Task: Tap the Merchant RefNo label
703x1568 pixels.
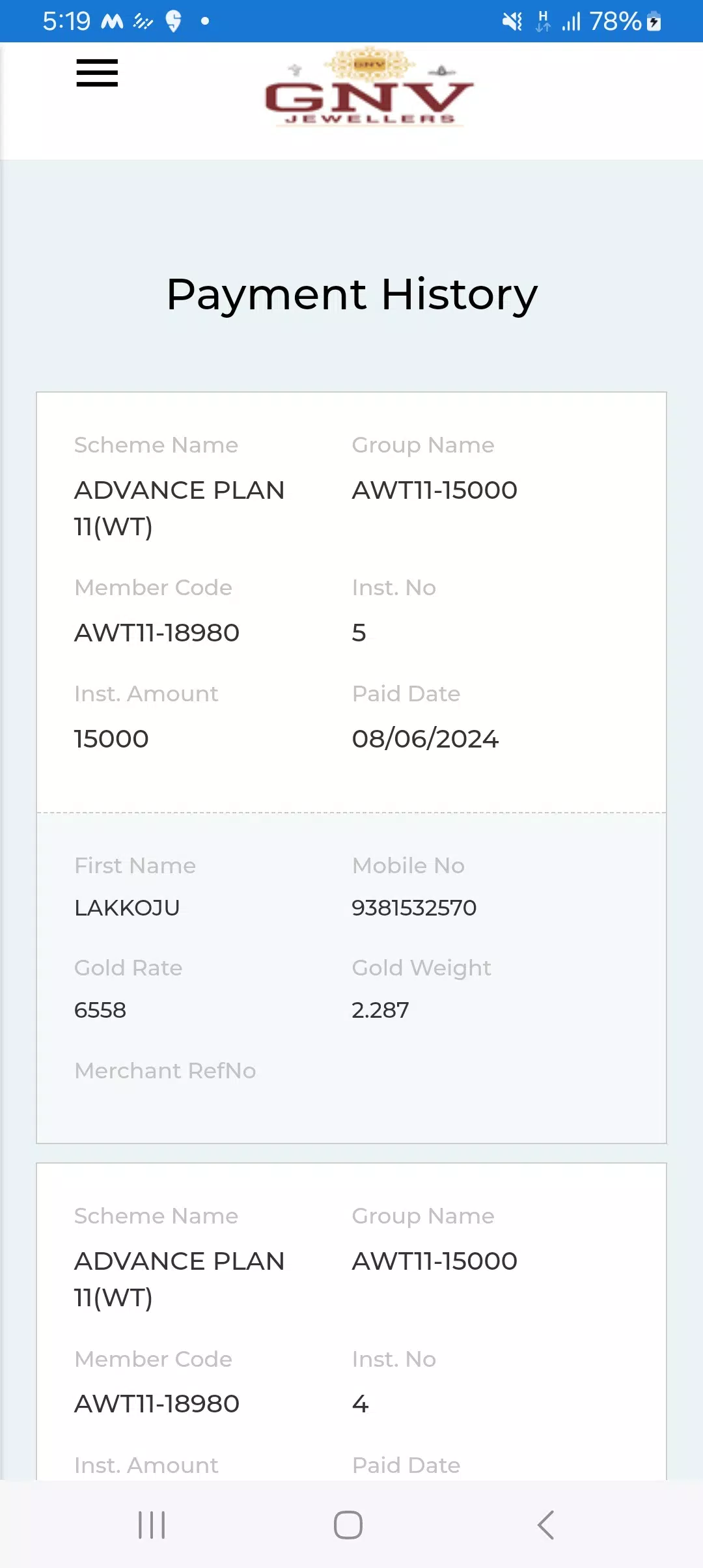Action: (x=165, y=1071)
